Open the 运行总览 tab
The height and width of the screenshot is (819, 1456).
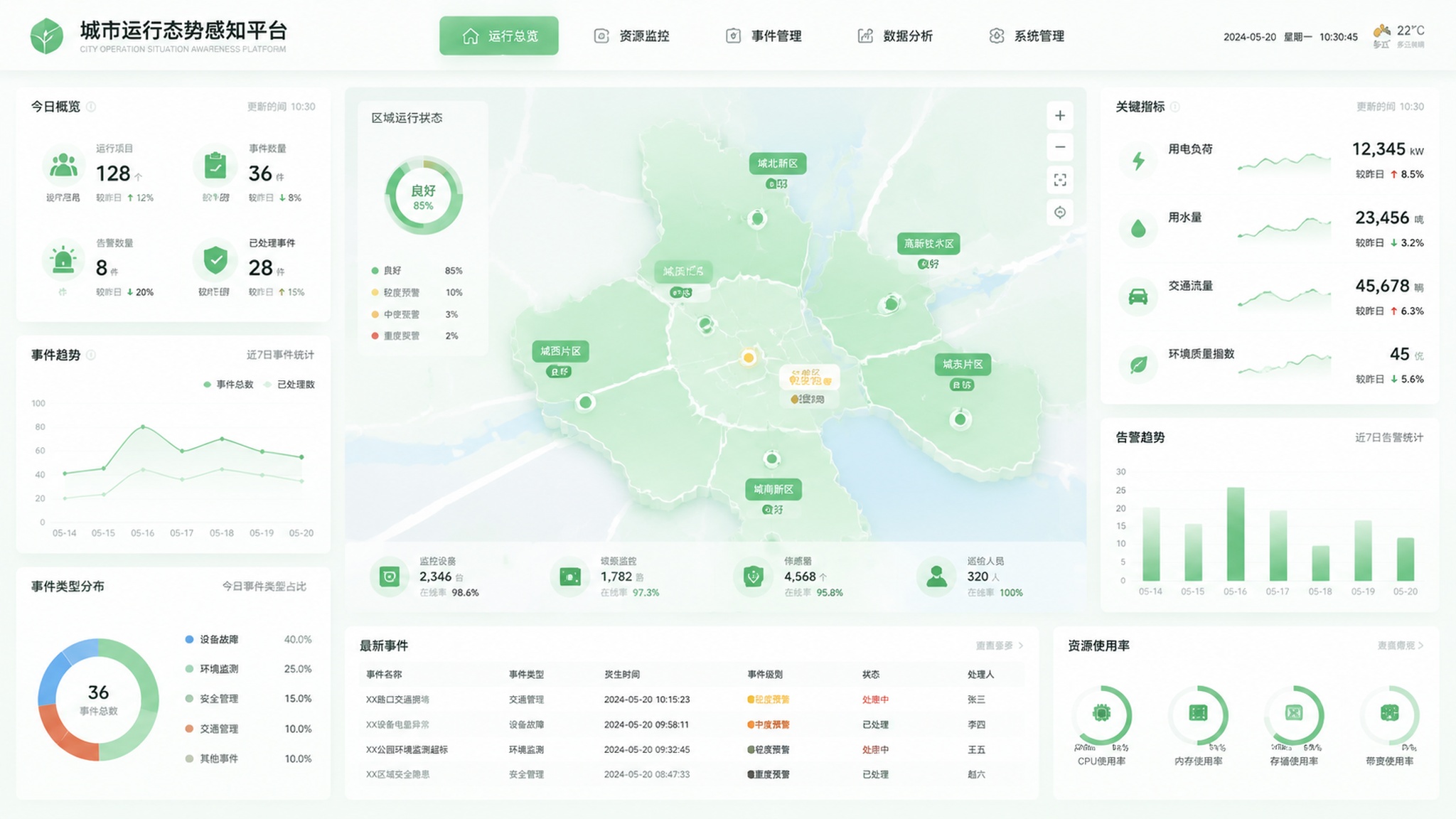click(x=499, y=36)
